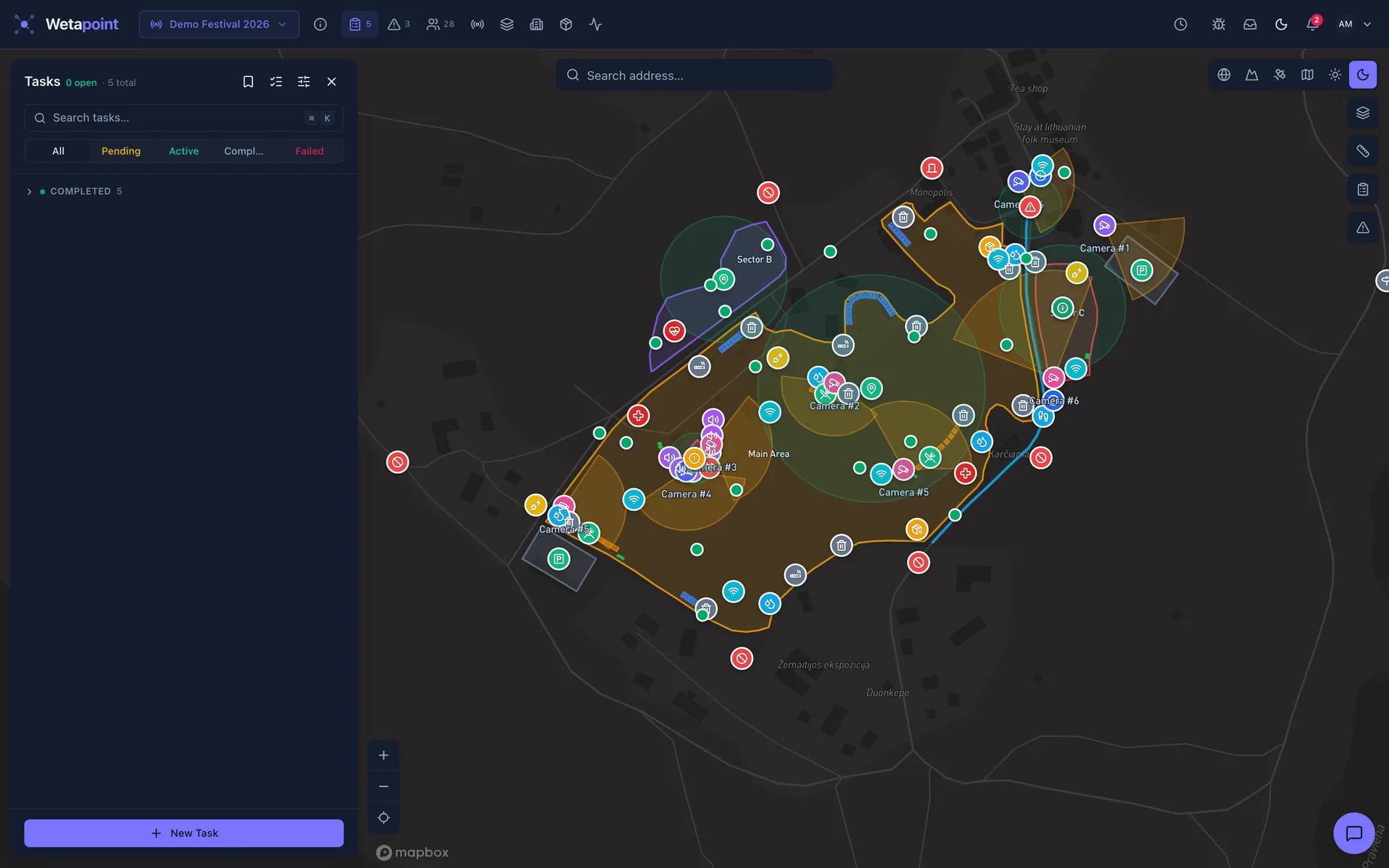Click the New Task button
Image resolution: width=1389 pixels, height=868 pixels.
click(x=184, y=833)
